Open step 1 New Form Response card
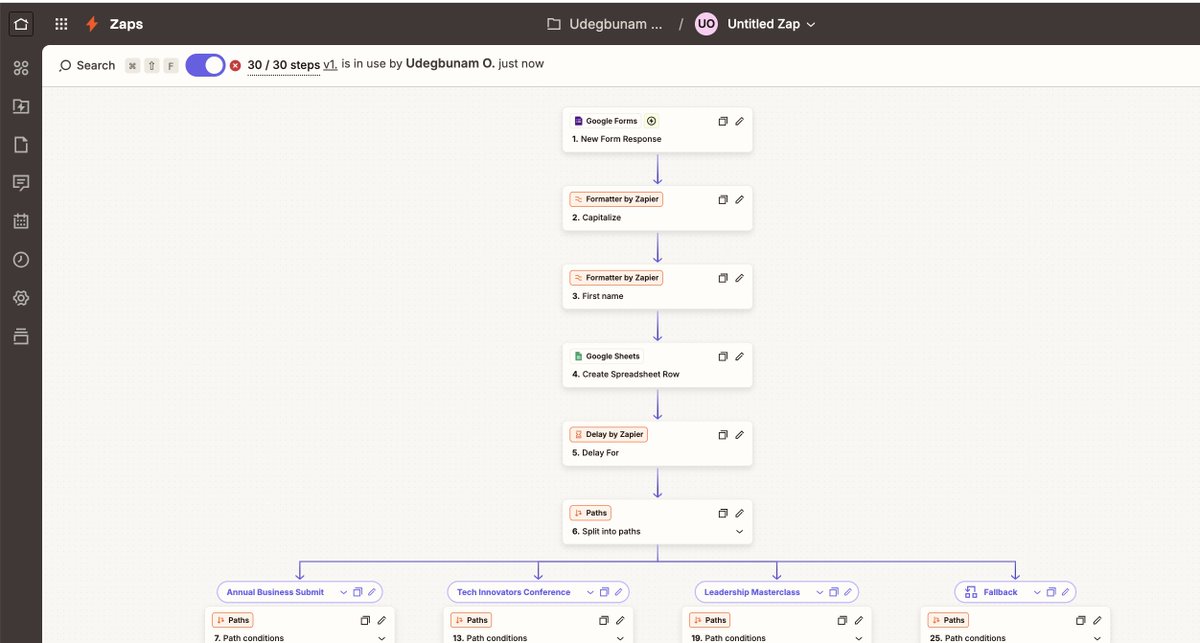1200x643 pixels. click(x=657, y=130)
